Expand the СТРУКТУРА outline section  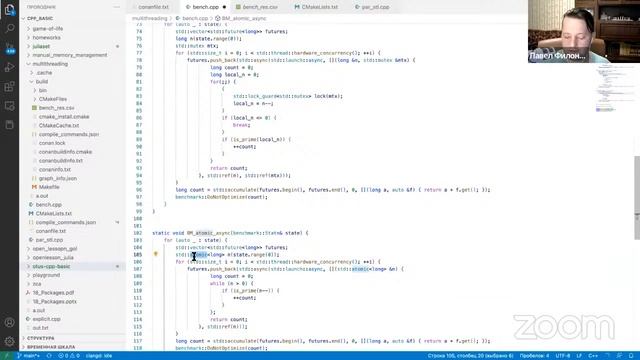coord(41,338)
